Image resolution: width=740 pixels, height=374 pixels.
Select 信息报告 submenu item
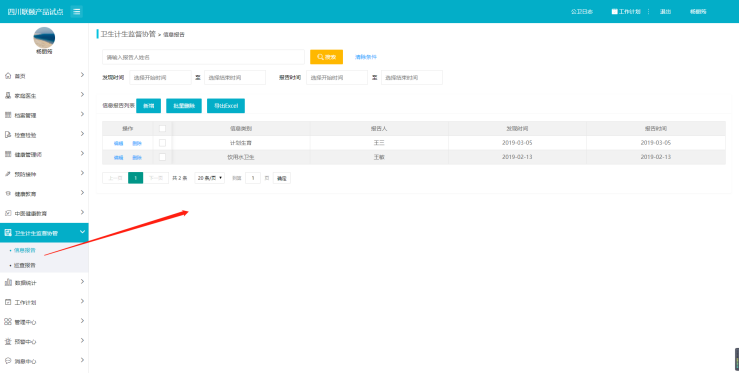click(x=25, y=250)
